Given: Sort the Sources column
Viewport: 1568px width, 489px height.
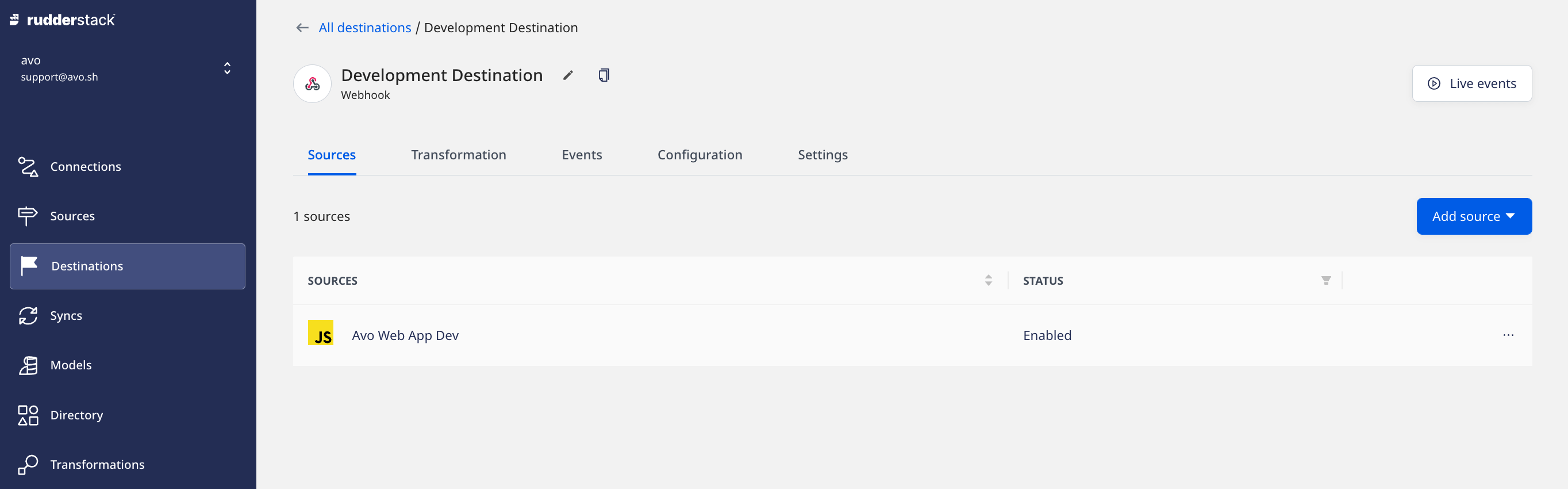Looking at the screenshot, I should (988, 280).
